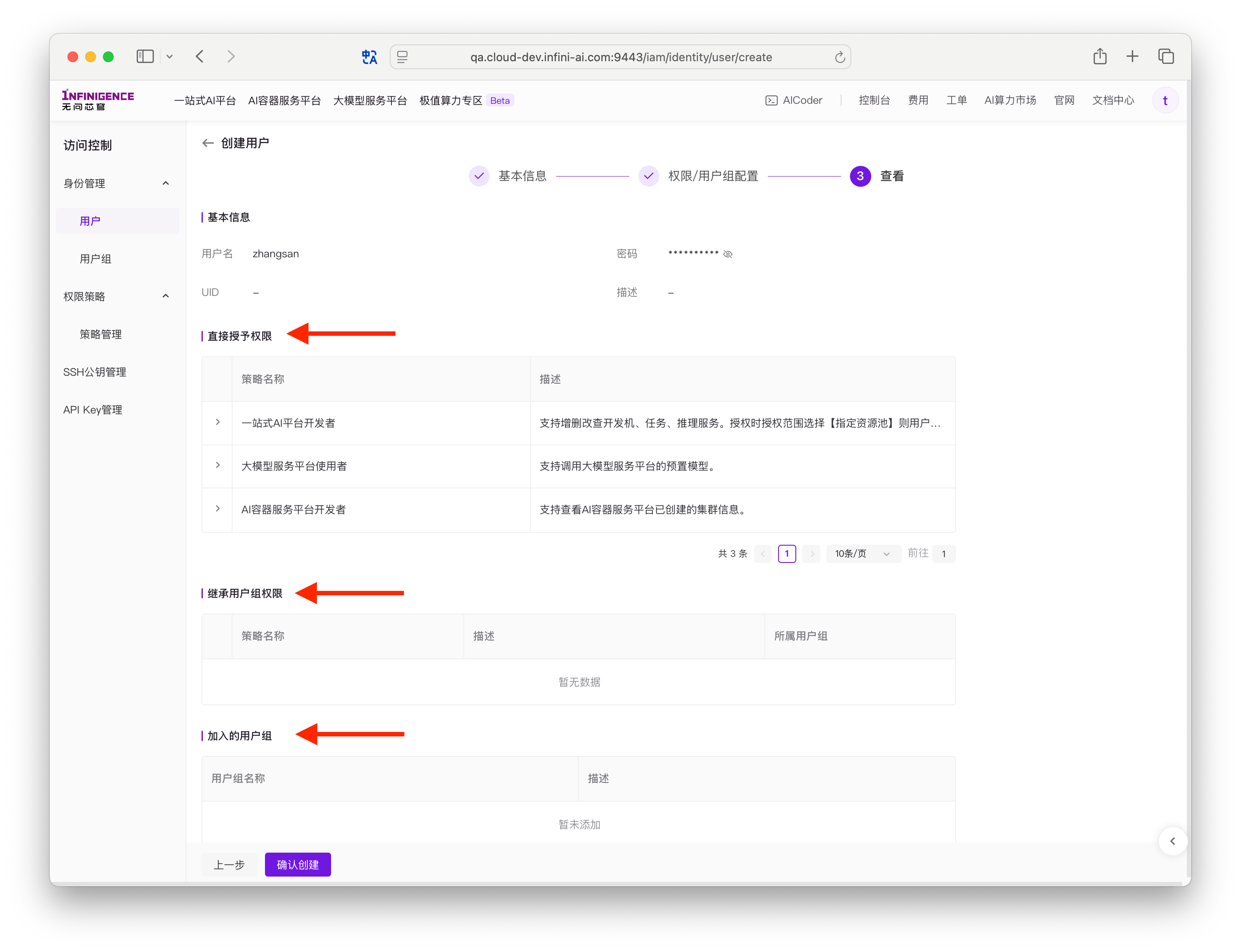Click the policy name AI容器服务平台开发者
The image size is (1241, 952).
pyautogui.click(x=293, y=509)
